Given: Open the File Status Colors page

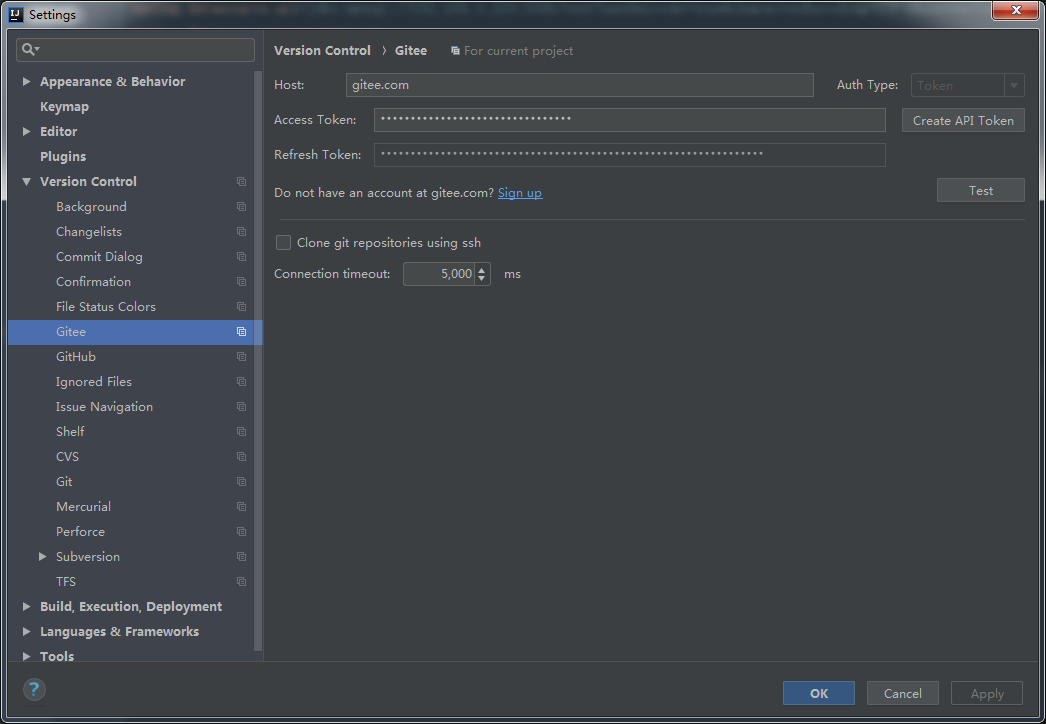Looking at the screenshot, I should 105,307.
